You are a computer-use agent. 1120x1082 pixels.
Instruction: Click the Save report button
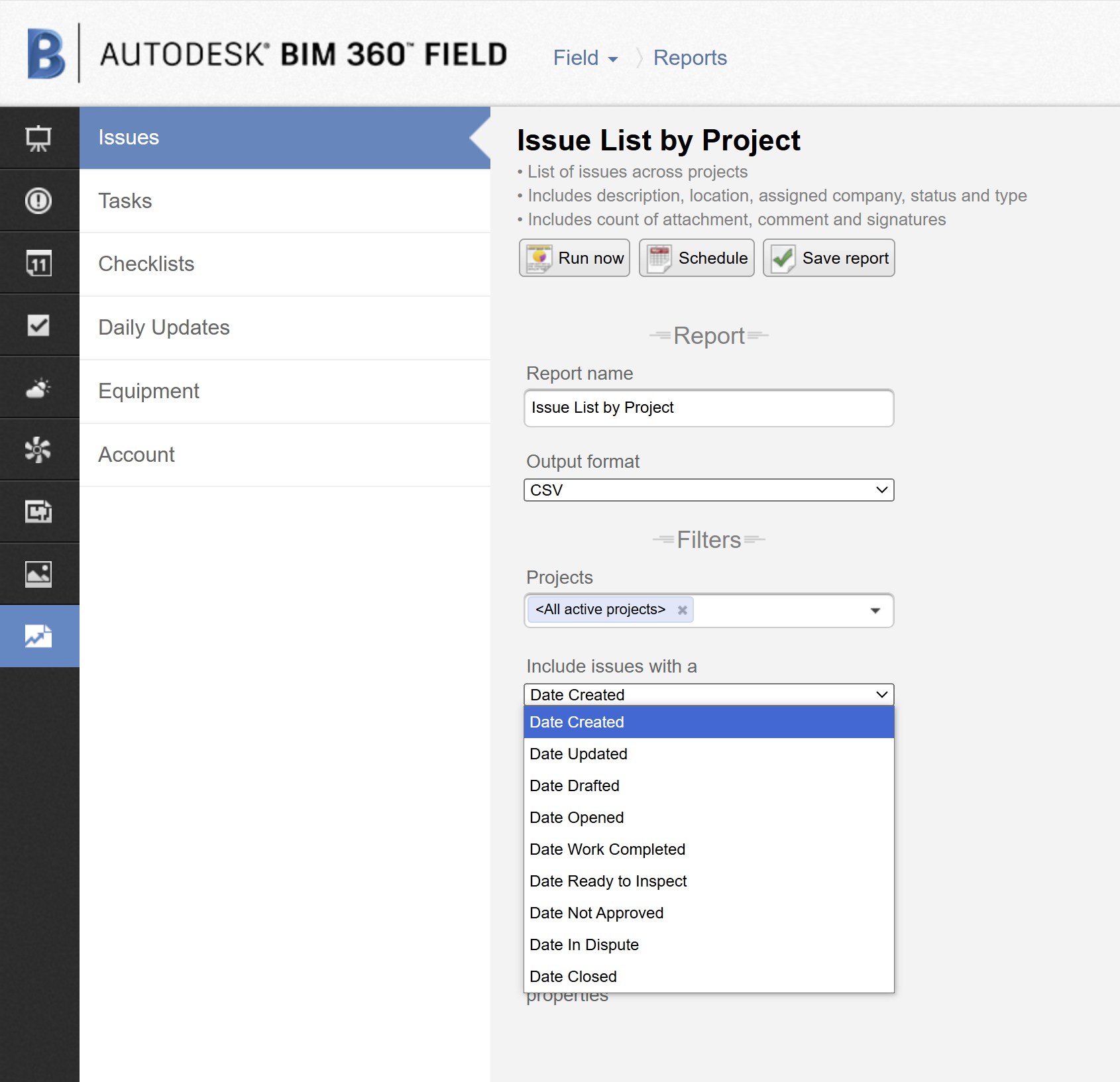pos(828,258)
